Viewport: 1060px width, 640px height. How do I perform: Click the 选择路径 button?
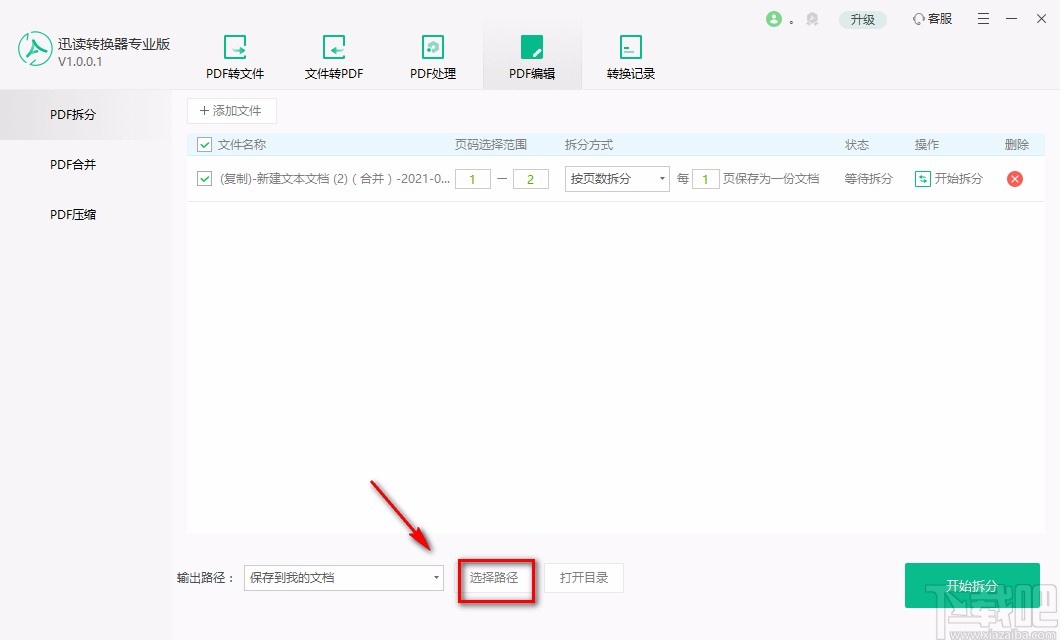click(x=496, y=578)
